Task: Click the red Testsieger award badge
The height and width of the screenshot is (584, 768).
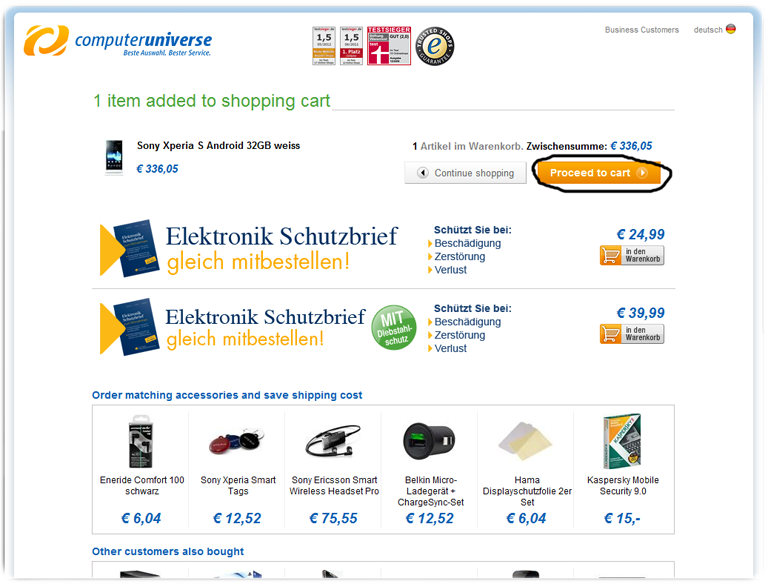Action: click(x=389, y=46)
